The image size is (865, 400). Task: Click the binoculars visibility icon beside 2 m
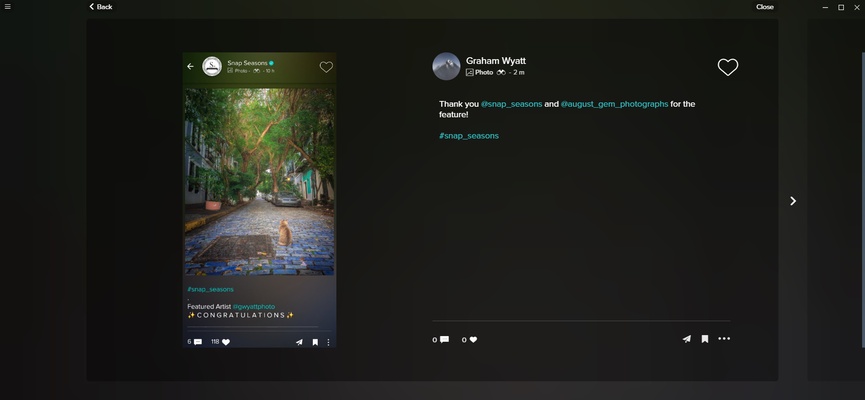click(x=501, y=72)
